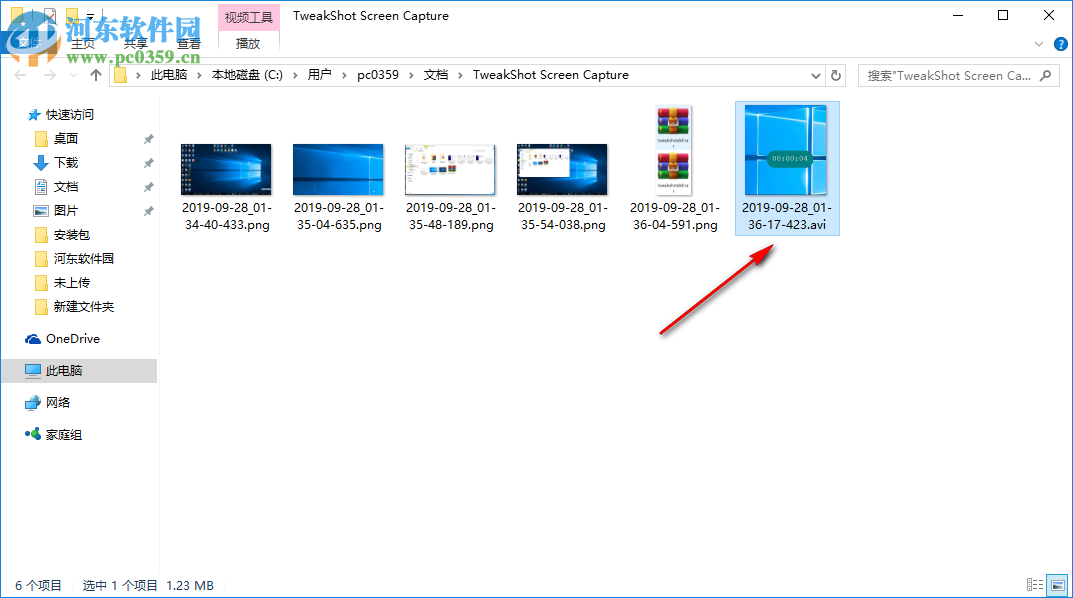
Task: Click the Refresh icon in address bar
Action: click(x=837, y=75)
